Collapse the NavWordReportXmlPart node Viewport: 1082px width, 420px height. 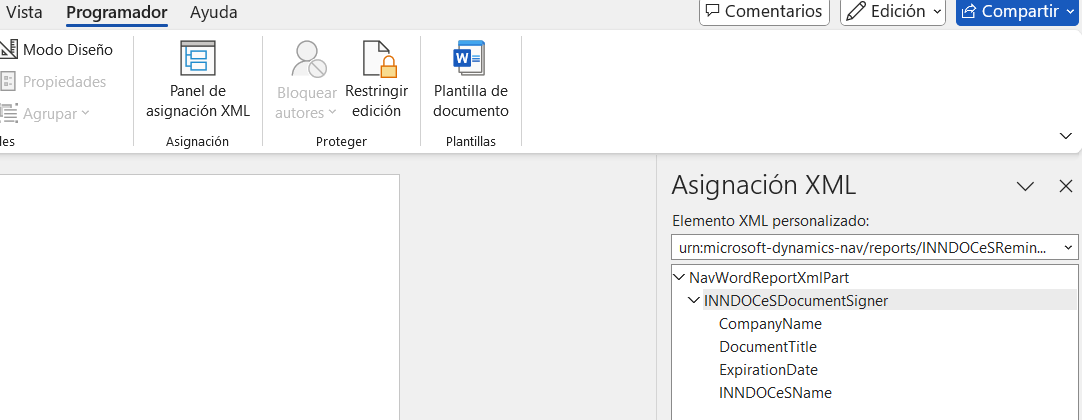(679, 277)
